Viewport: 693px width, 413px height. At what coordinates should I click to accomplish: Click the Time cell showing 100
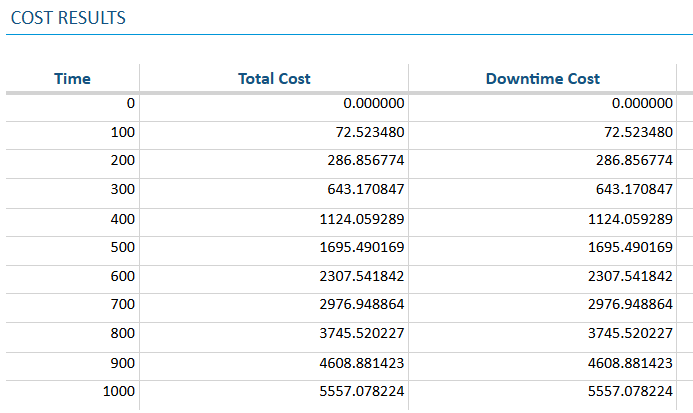122,132
